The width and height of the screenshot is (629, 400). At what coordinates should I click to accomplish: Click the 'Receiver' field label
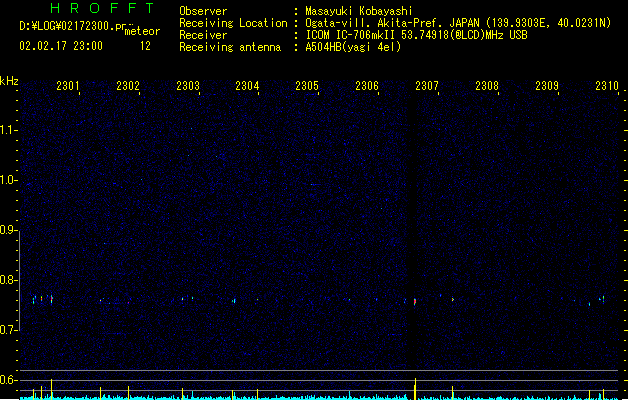coord(203,35)
